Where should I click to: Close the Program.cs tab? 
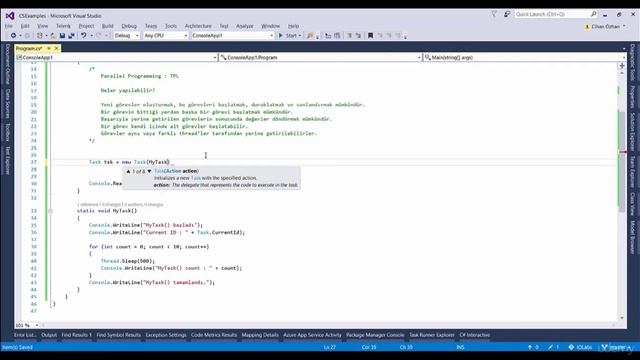click(x=56, y=49)
